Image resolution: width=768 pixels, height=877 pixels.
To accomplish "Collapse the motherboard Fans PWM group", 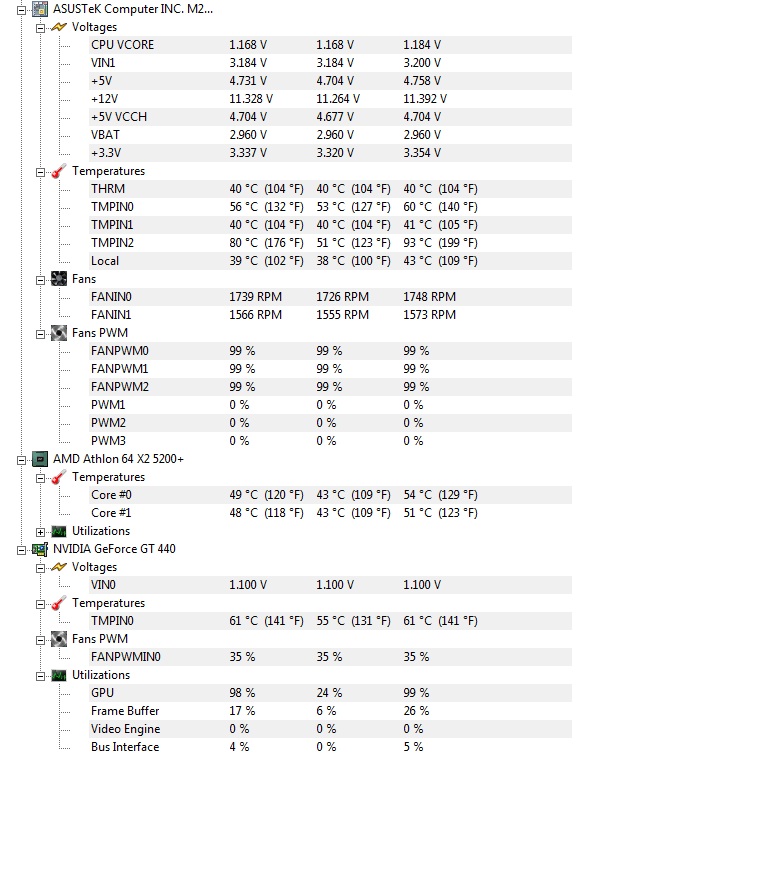I will [41, 333].
